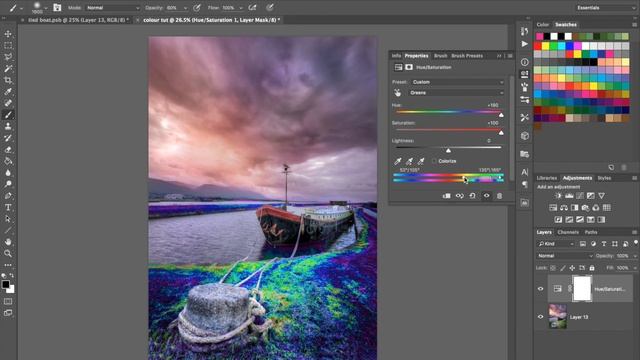This screenshot has height=360, width=640.
Task: Select the Type tool
Action: (x=8, y=207)
